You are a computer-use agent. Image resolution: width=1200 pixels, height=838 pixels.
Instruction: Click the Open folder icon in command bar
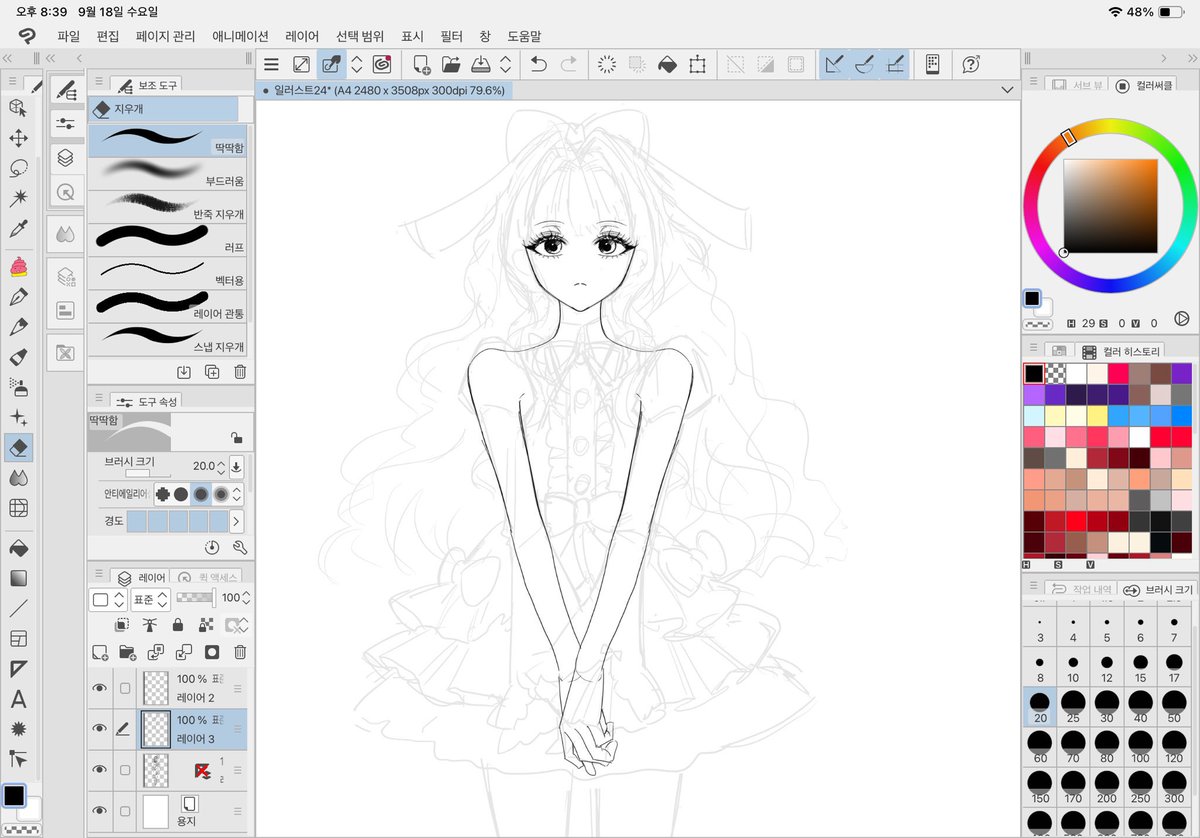[451, 65]
